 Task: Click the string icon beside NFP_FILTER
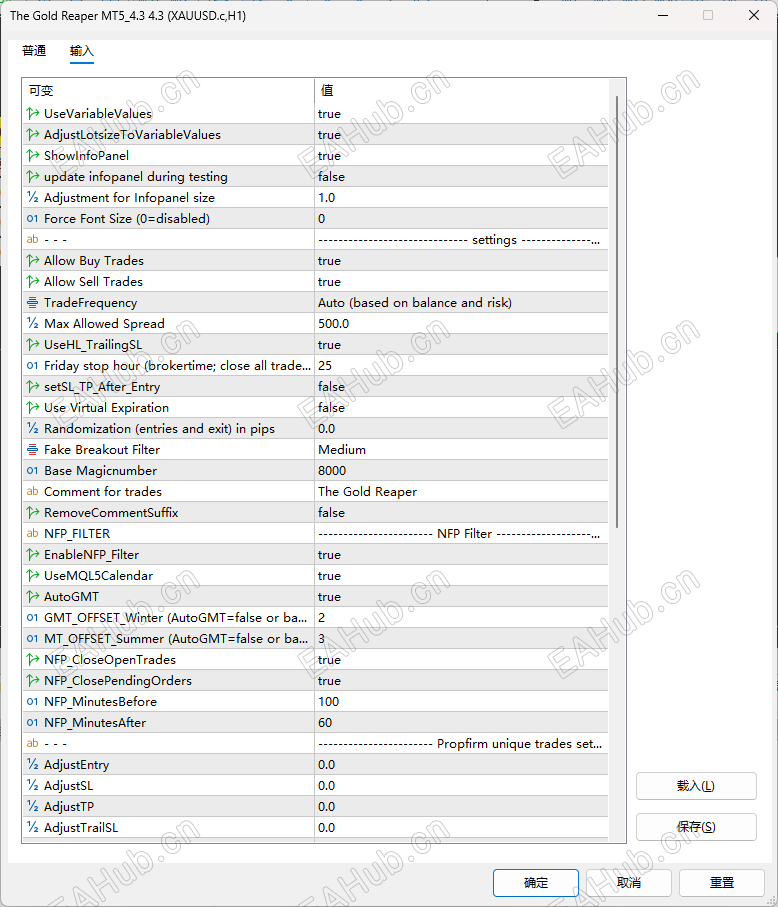pyautogui.click(x=32, y=534)
